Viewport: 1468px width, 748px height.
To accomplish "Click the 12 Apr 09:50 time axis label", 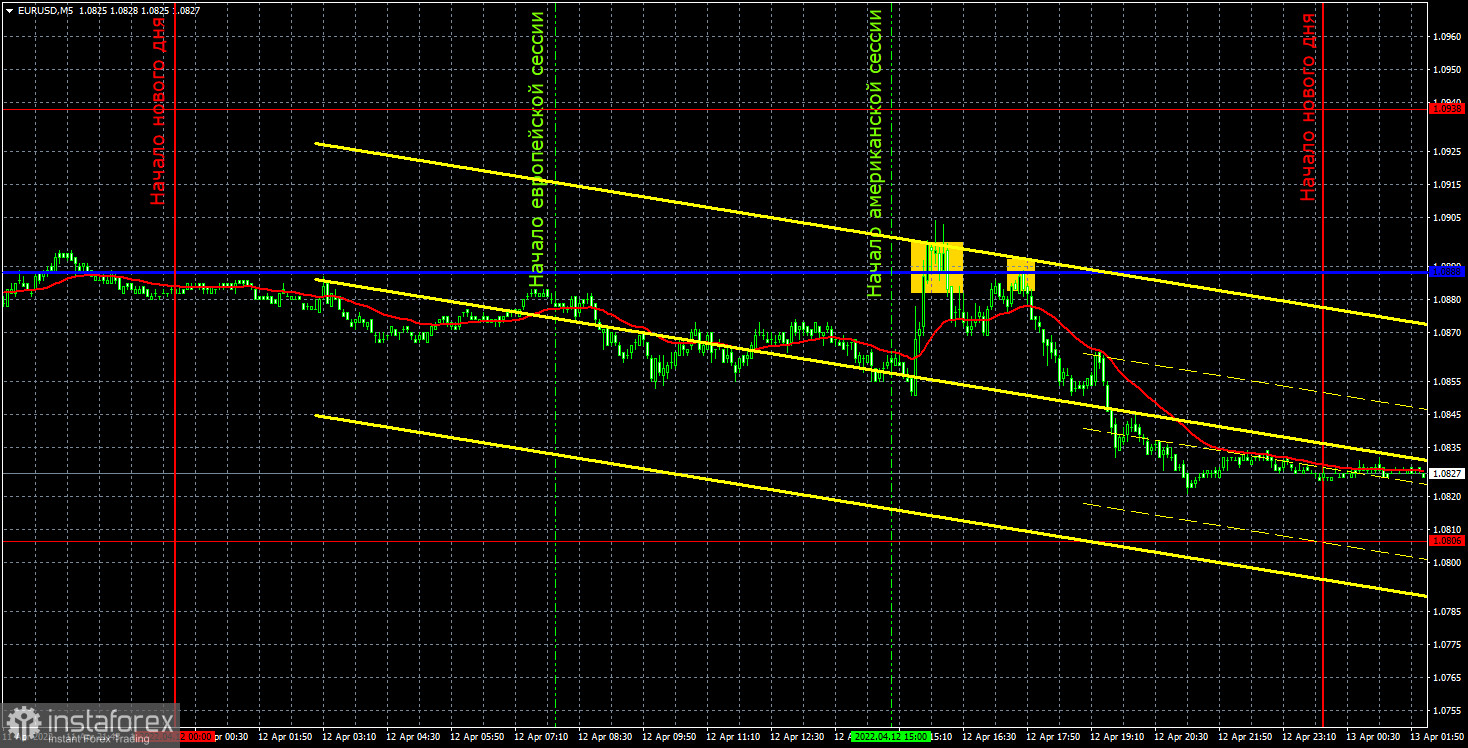I will 670,737.
